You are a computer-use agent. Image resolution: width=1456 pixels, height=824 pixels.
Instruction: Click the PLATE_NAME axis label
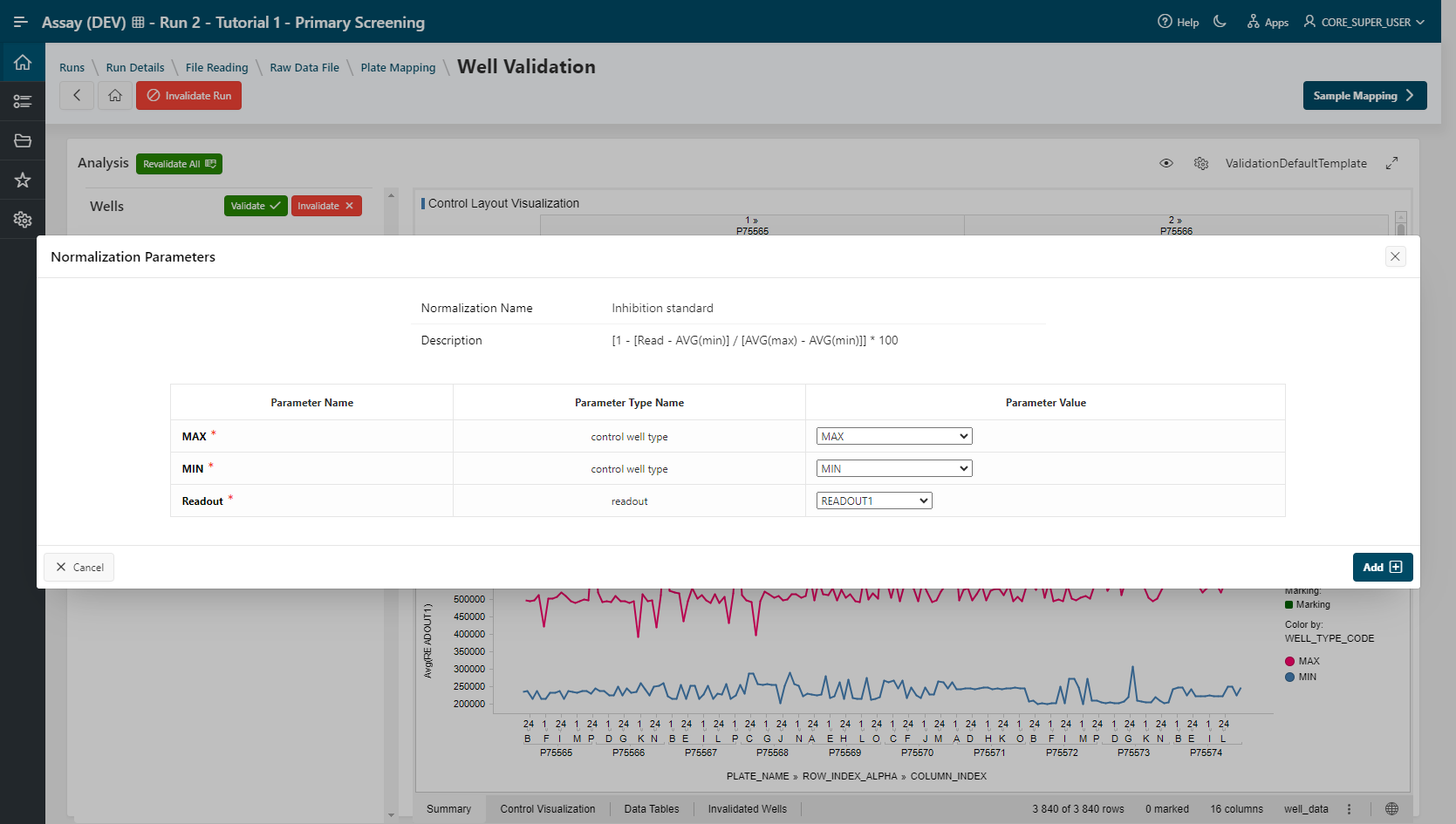757,776
